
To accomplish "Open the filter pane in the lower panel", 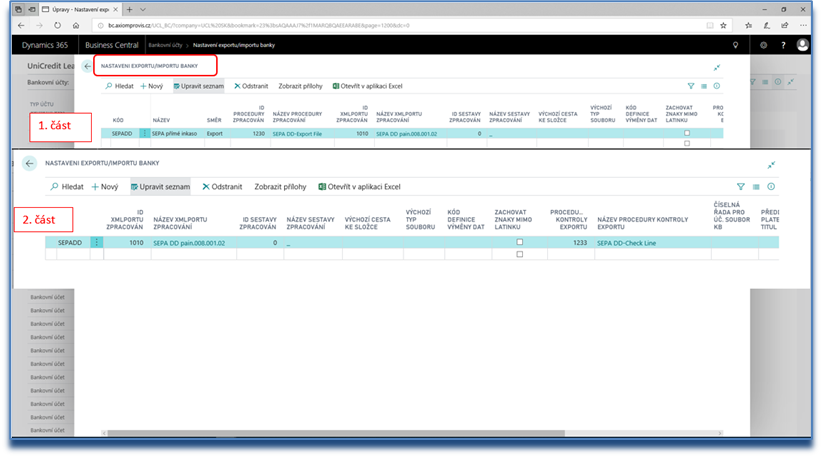I will pos(741,186).
